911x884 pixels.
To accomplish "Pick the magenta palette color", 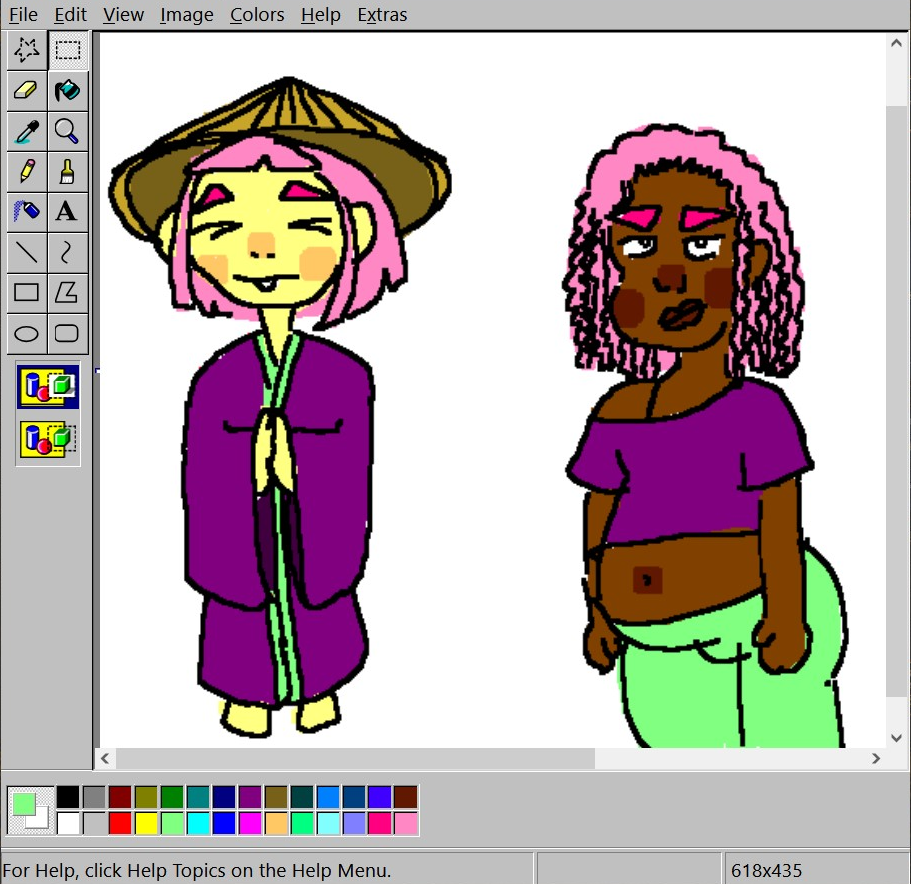I will coord(250,824).
